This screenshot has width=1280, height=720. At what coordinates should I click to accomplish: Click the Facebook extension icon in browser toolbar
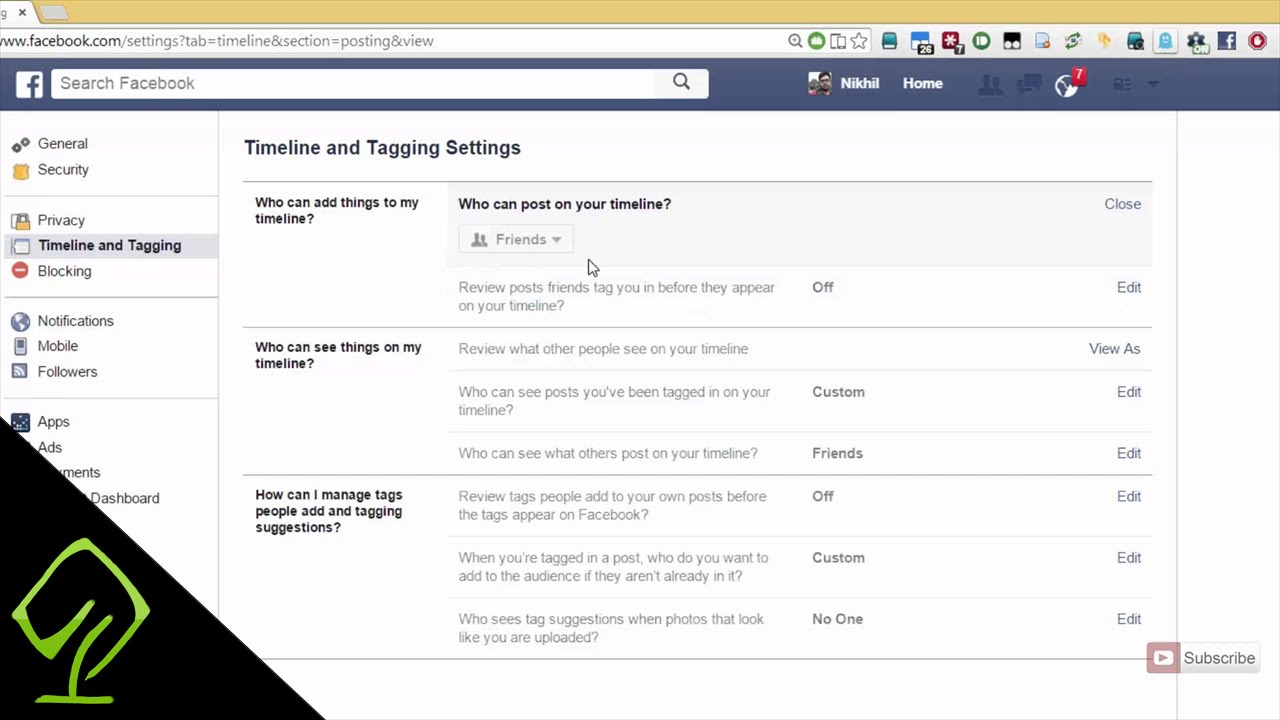click(x=1227, y=41)
